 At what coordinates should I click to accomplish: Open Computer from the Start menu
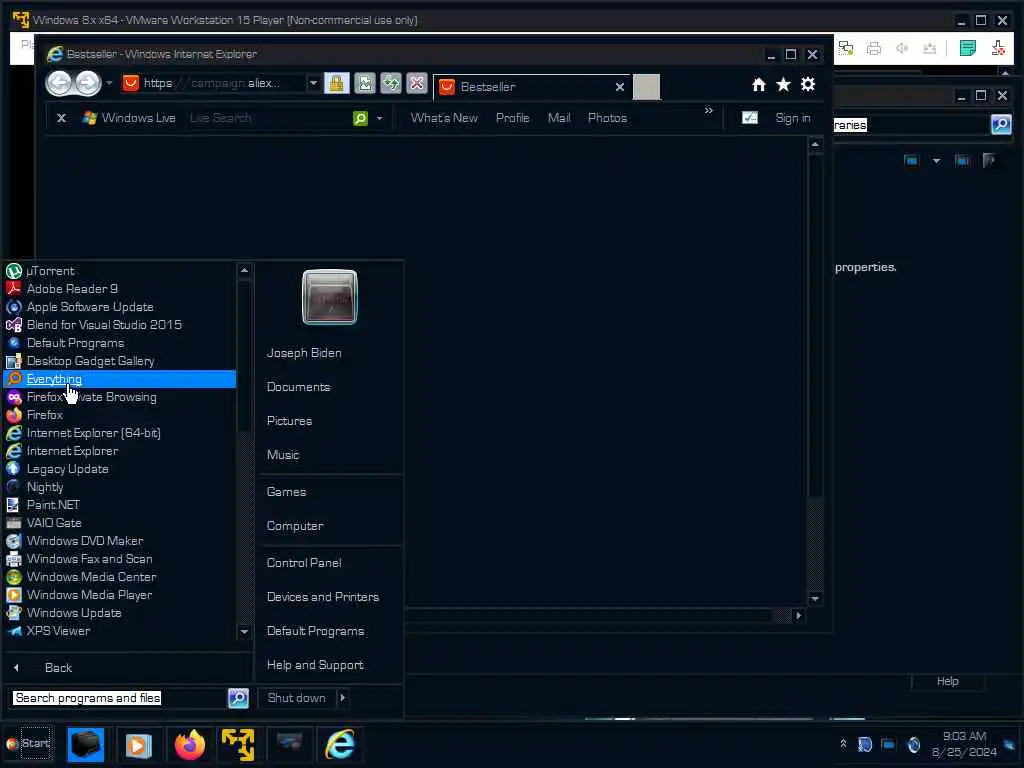(x=295, y=526)
